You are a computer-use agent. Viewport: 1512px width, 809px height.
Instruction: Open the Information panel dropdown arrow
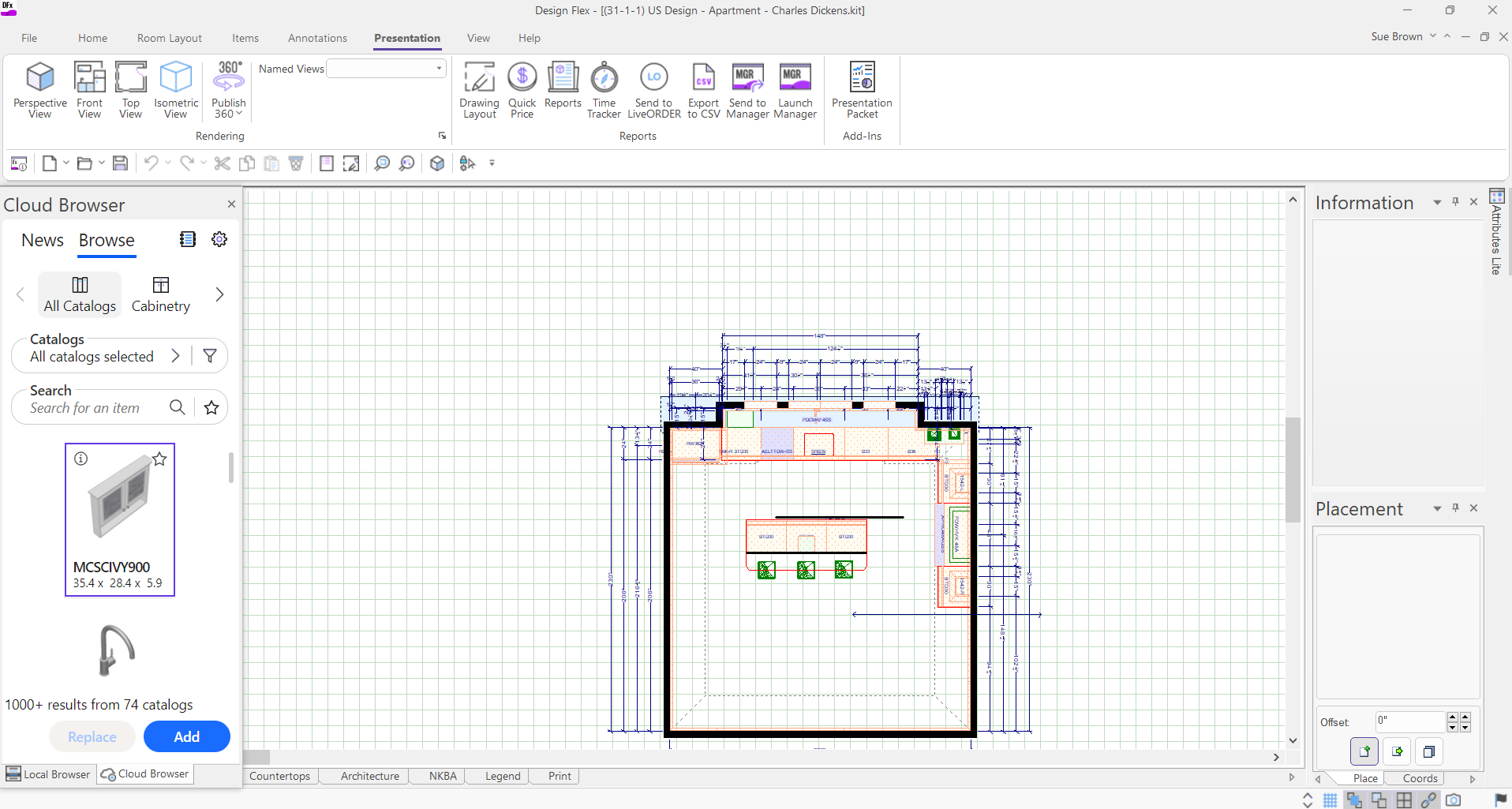(1437, 203)
